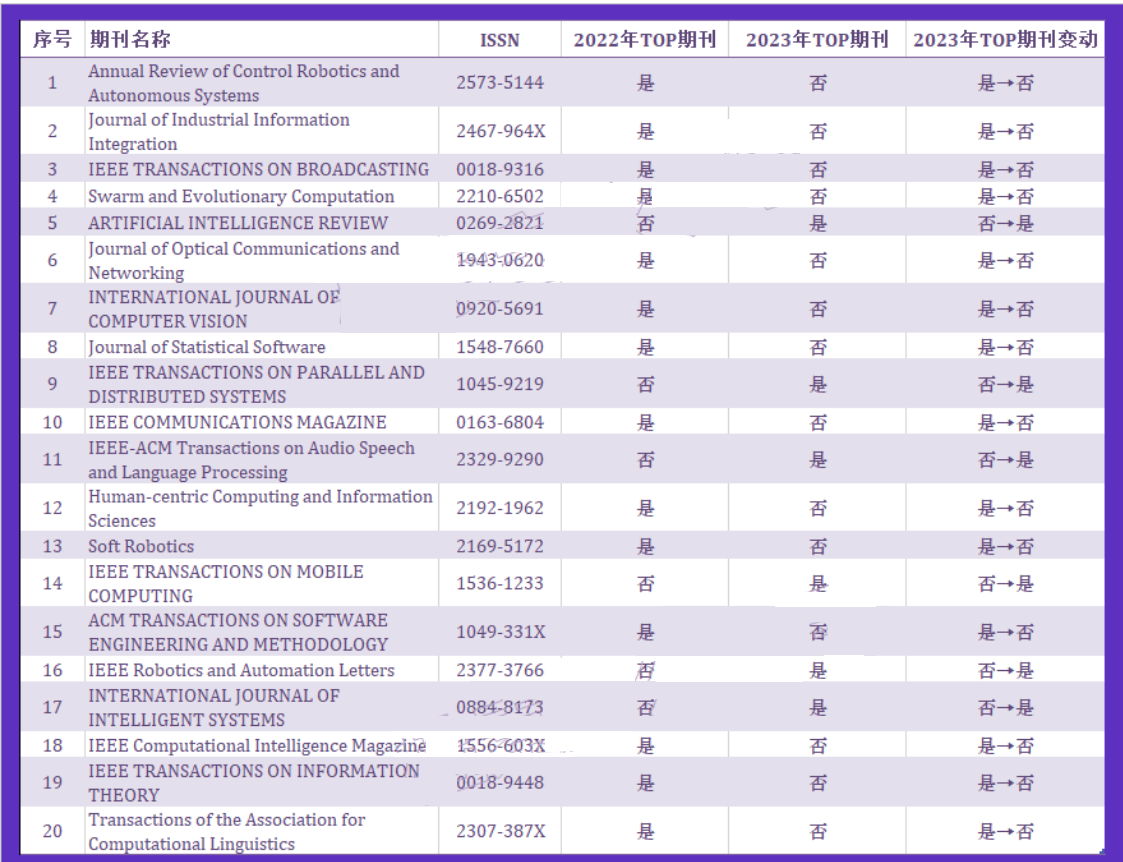The width and height of the screenshot is (1123, 862).
Task: Select 2022 value 否 for IEEE TRANSACTIONS ON MOBILE COMPUTING
Action: point(645,583)
